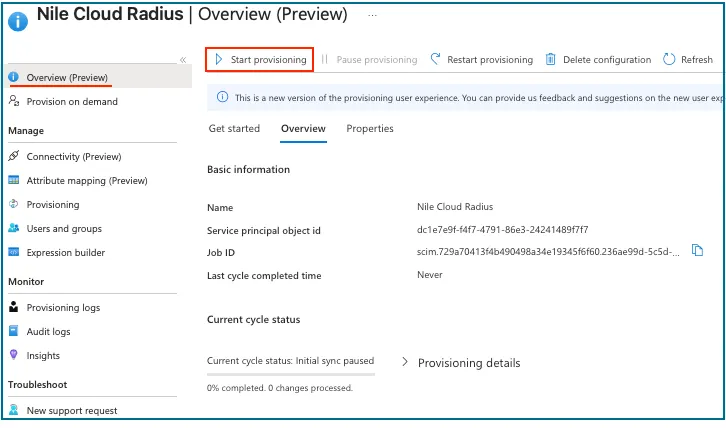Click '0% completed. 0 changes processed.'
This screenshot has width=726, height=428.
click(x=280, y=388)
